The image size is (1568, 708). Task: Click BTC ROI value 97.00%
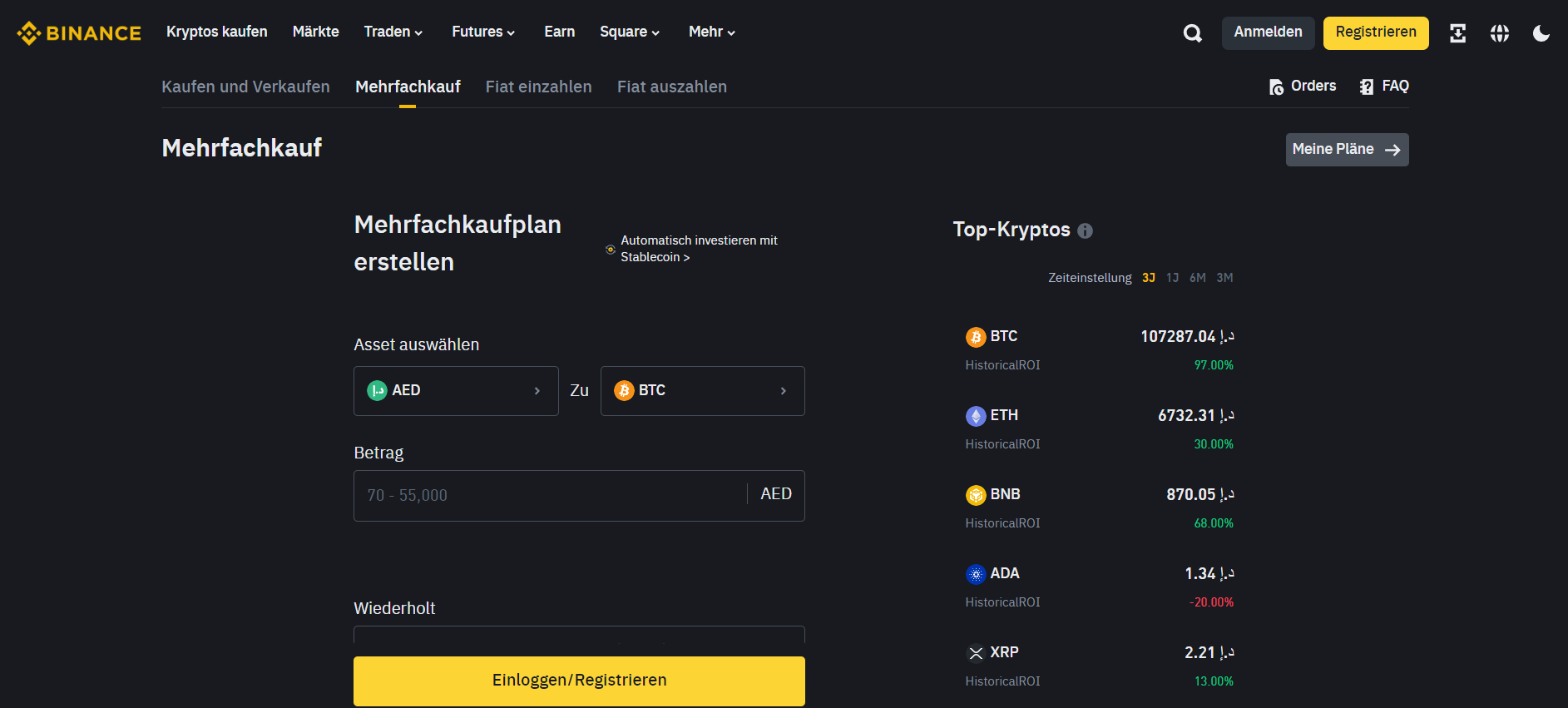tap(1214, 365)
